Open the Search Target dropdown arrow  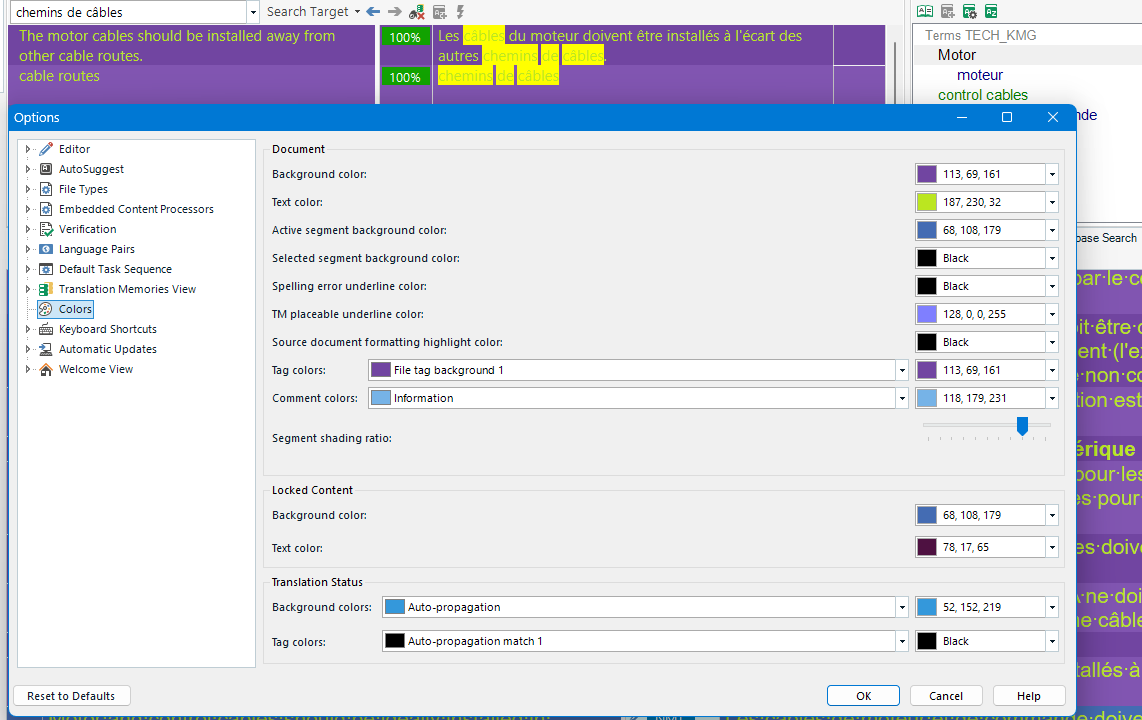[357, 12]
